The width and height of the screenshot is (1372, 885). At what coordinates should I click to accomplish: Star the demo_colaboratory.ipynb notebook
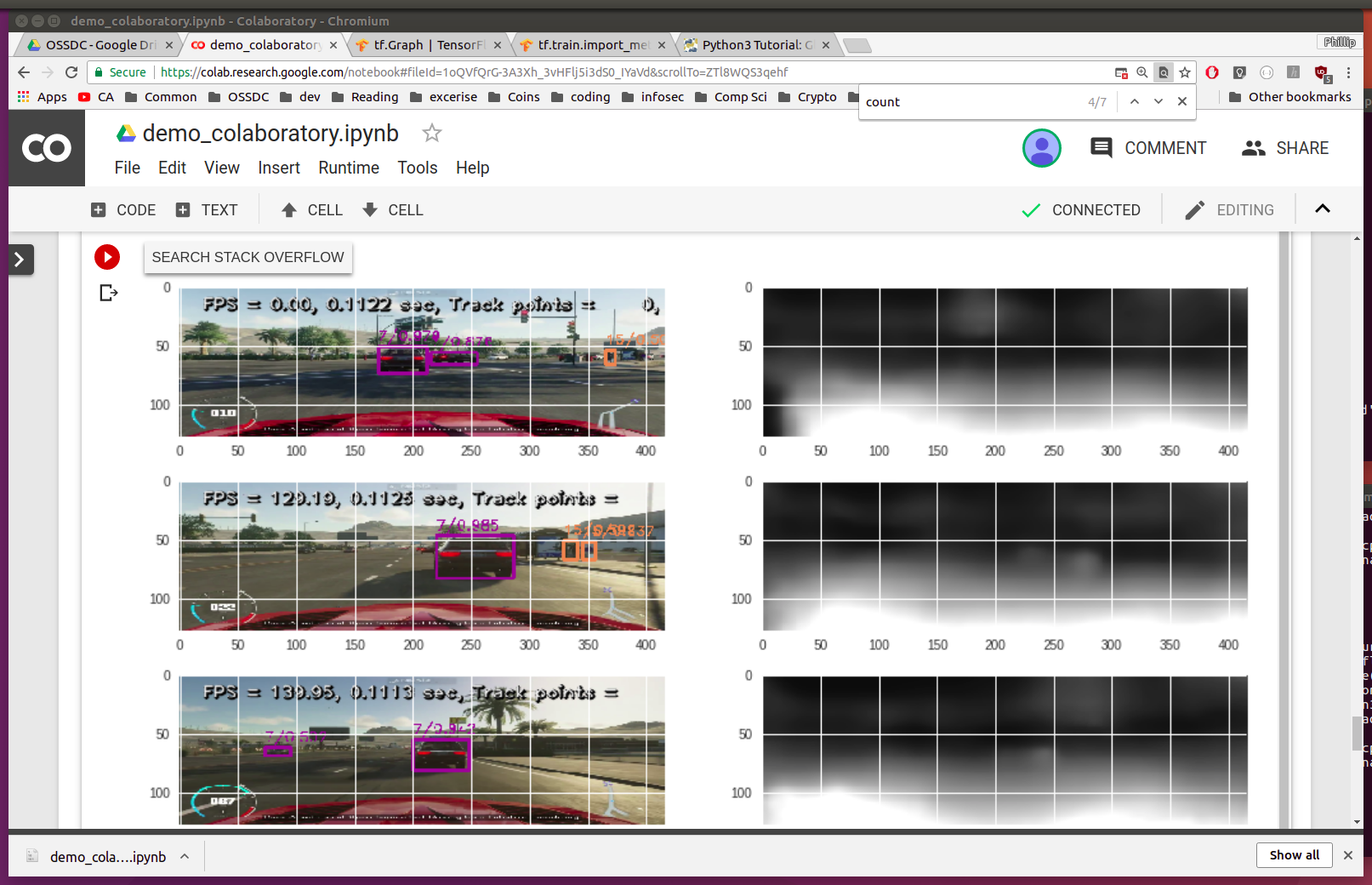[x=431, y=134]
